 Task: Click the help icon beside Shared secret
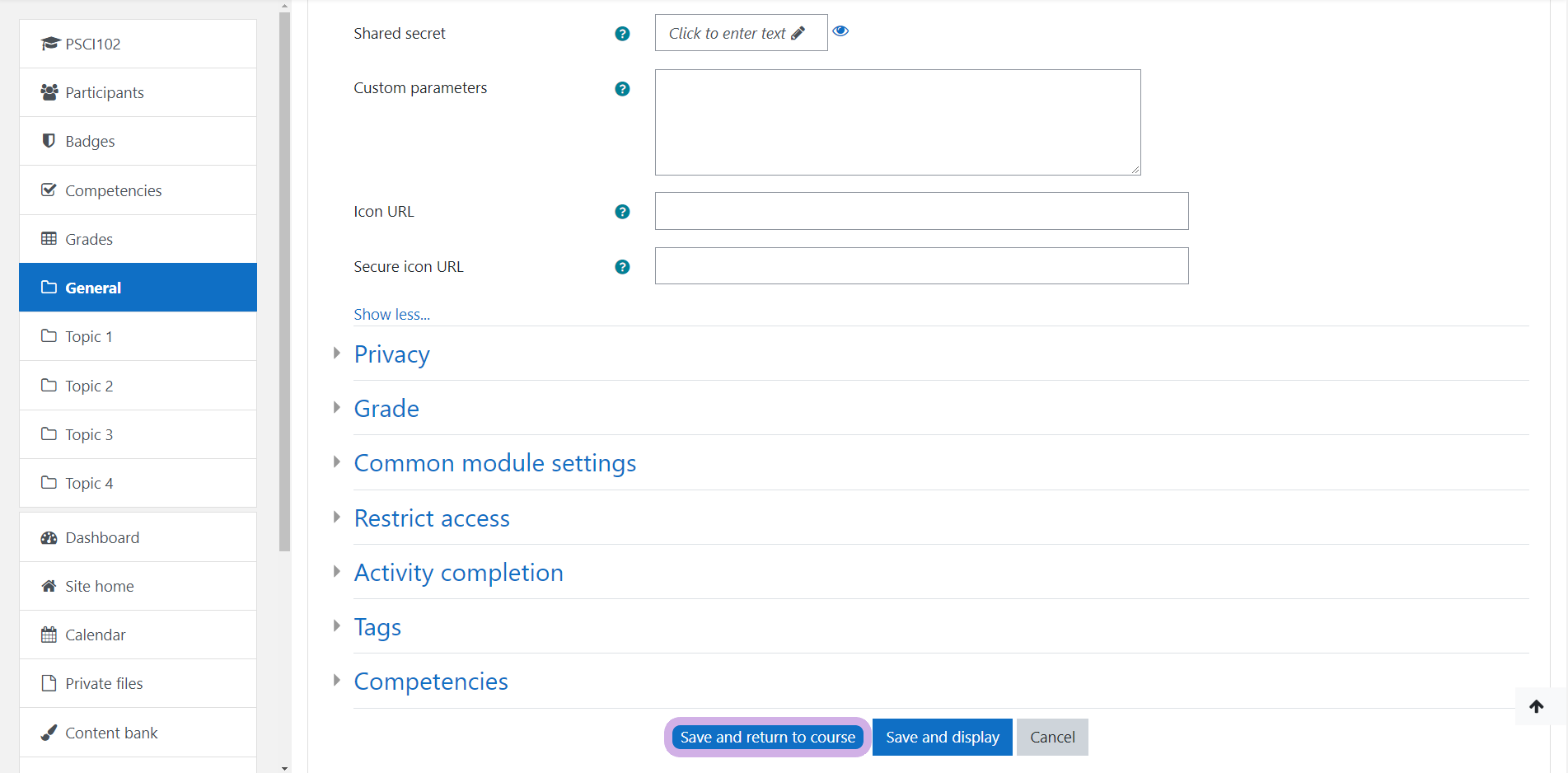coord(622,34)
